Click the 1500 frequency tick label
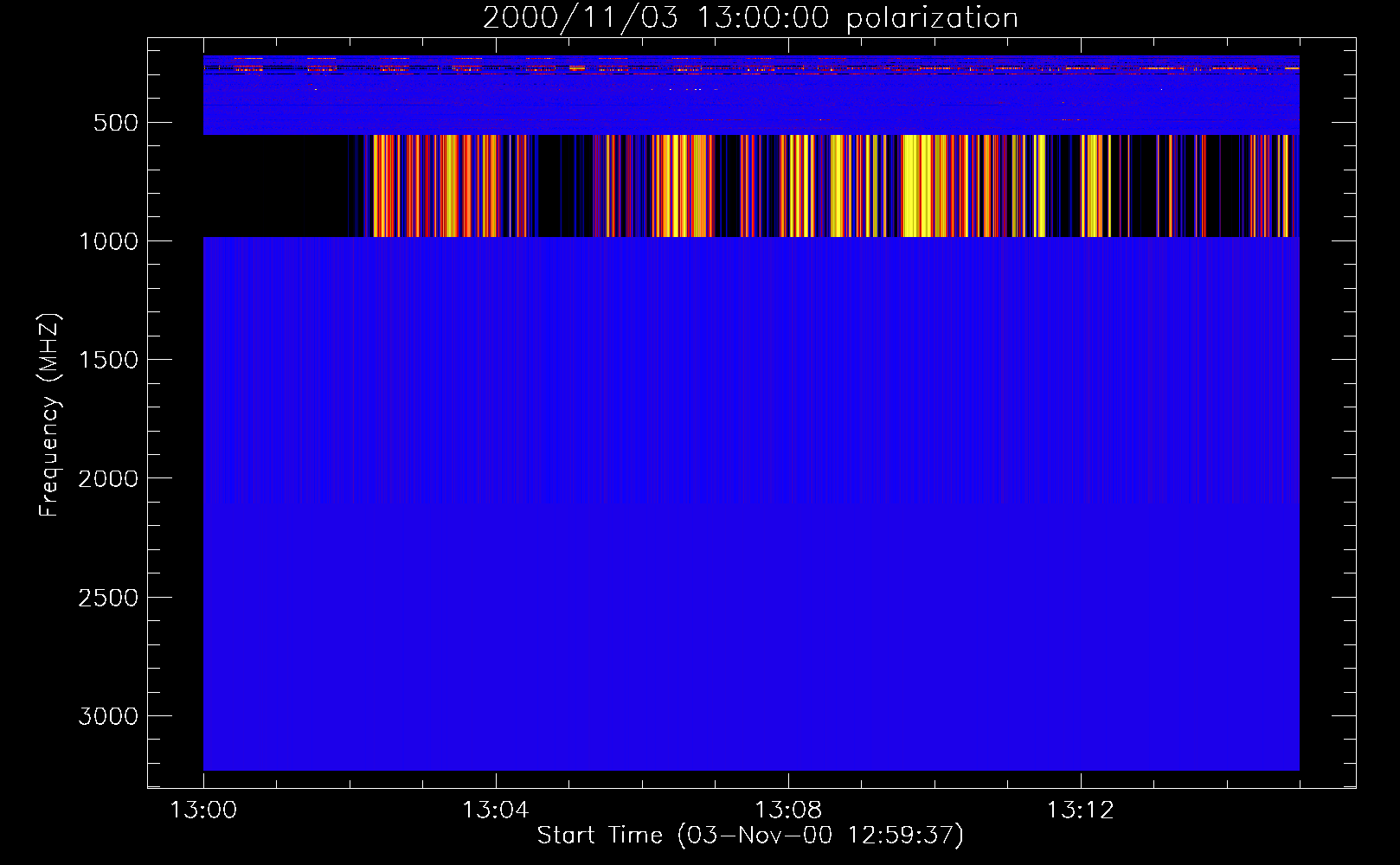1400x865 pixels. (x=108, y=360)
